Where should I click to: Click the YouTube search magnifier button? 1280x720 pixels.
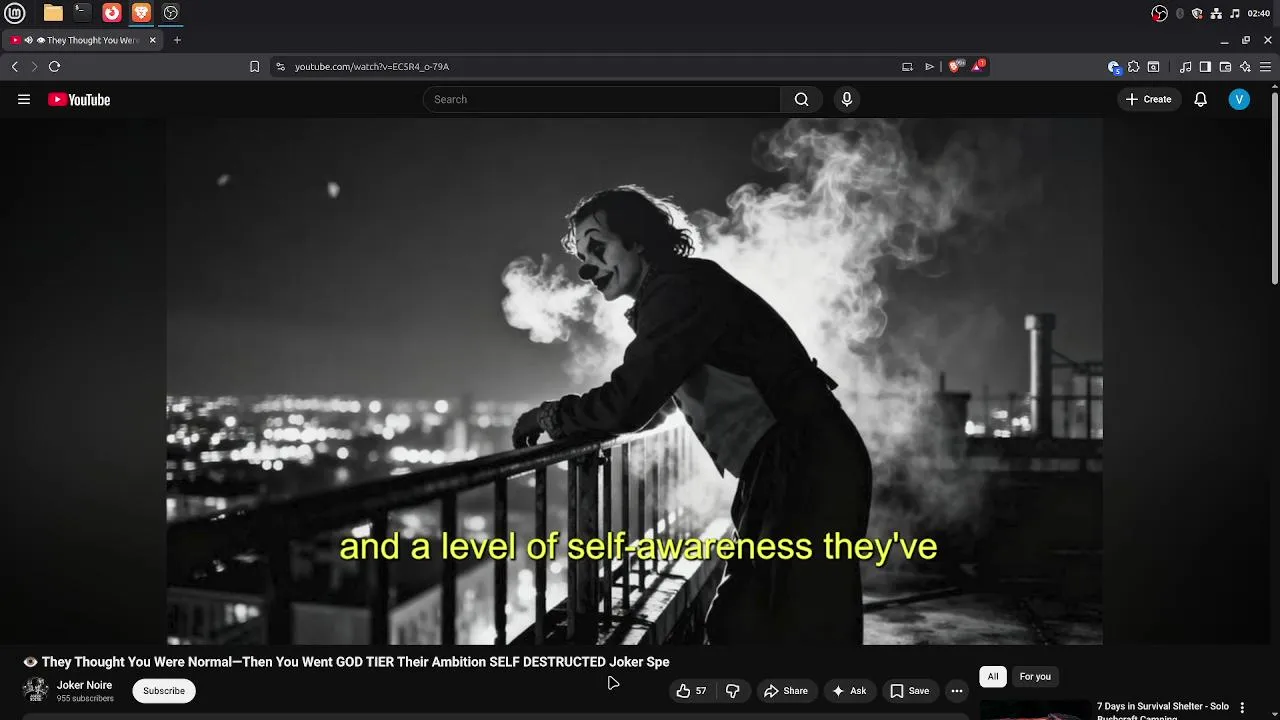[801, 99]
